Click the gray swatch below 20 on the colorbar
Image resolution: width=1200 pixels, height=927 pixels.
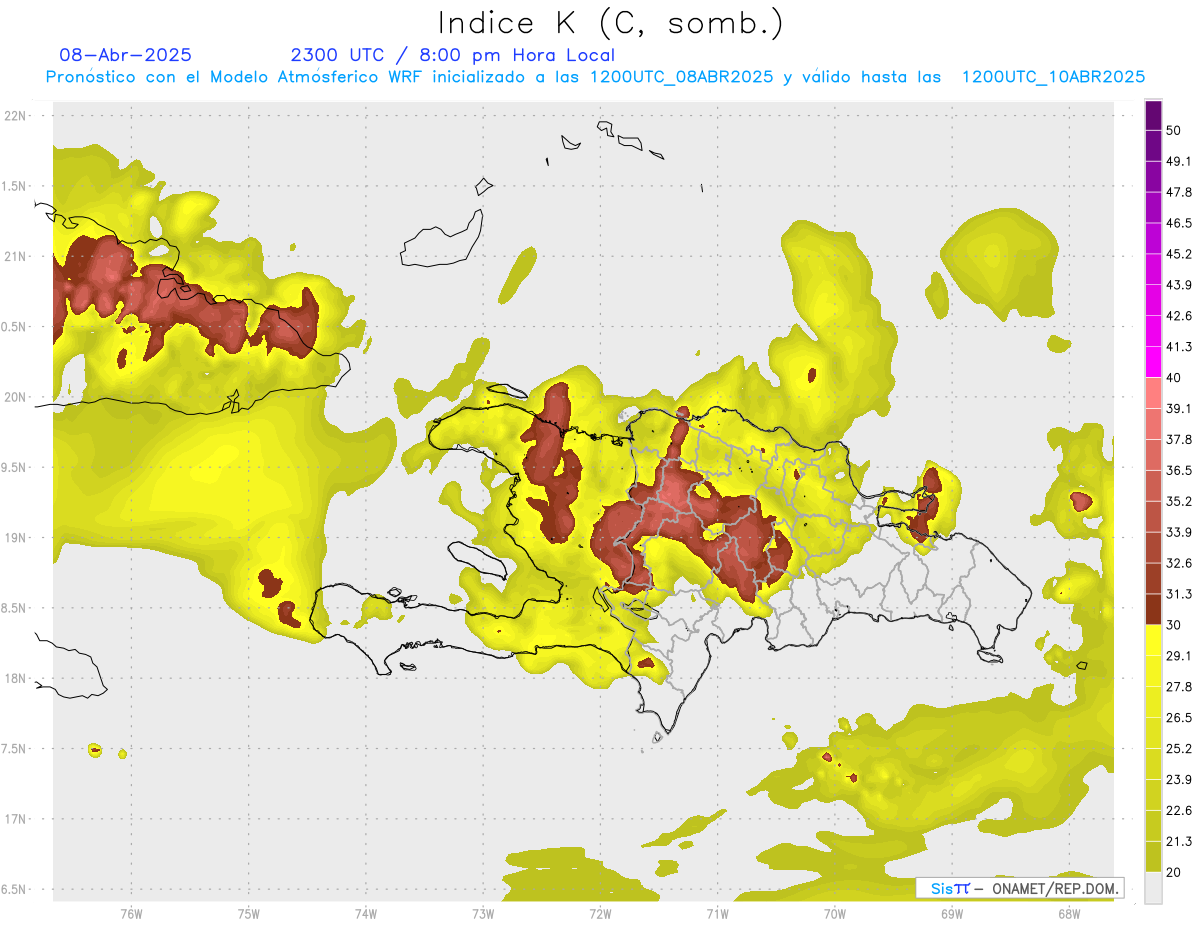coord(1153,888)
